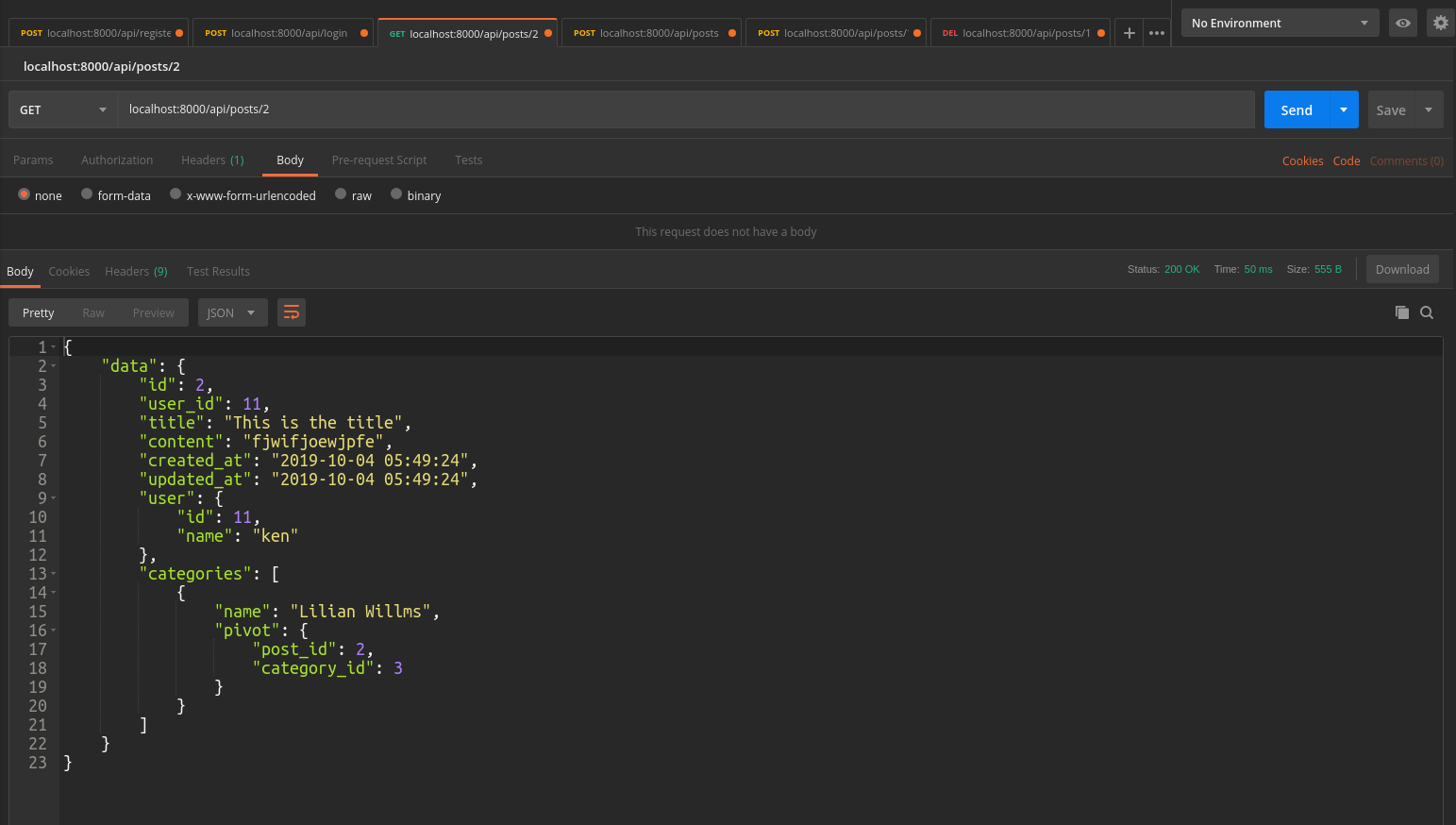This screenshot has height=825, width=1456.
Task: Copy response to clipboard icon
Action: [1402, 312]
